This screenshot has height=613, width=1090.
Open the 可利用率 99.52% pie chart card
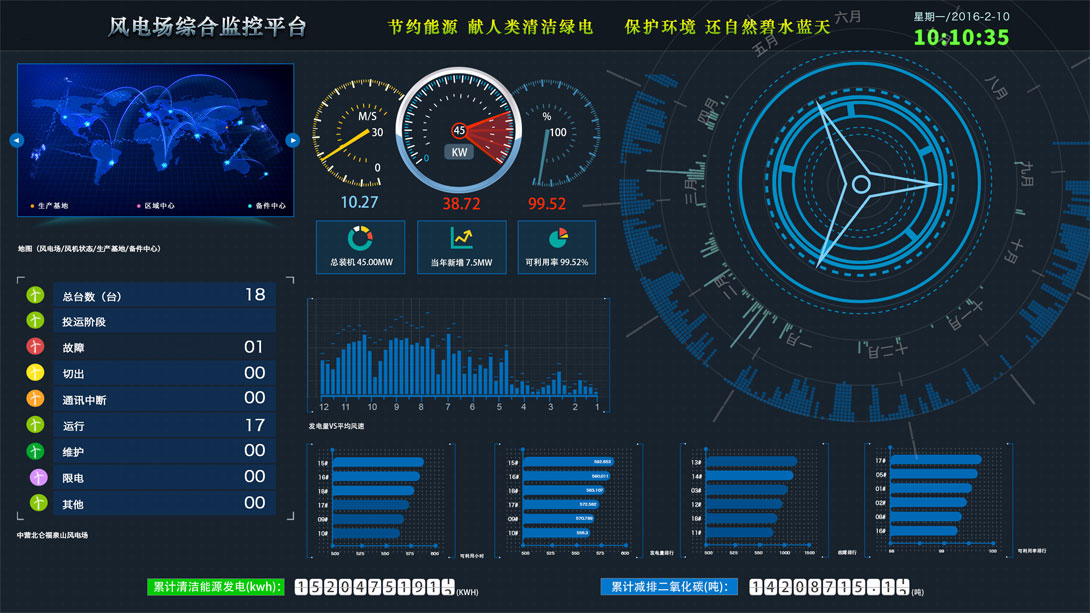557,247
